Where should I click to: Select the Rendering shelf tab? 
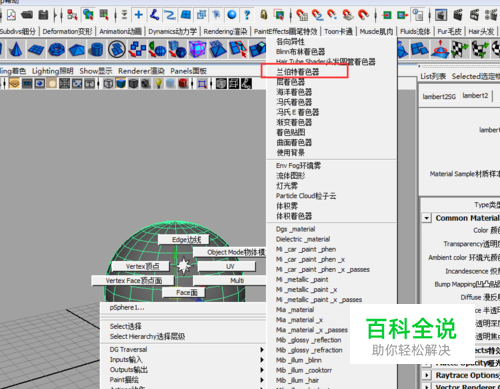[x=225, y=32]
